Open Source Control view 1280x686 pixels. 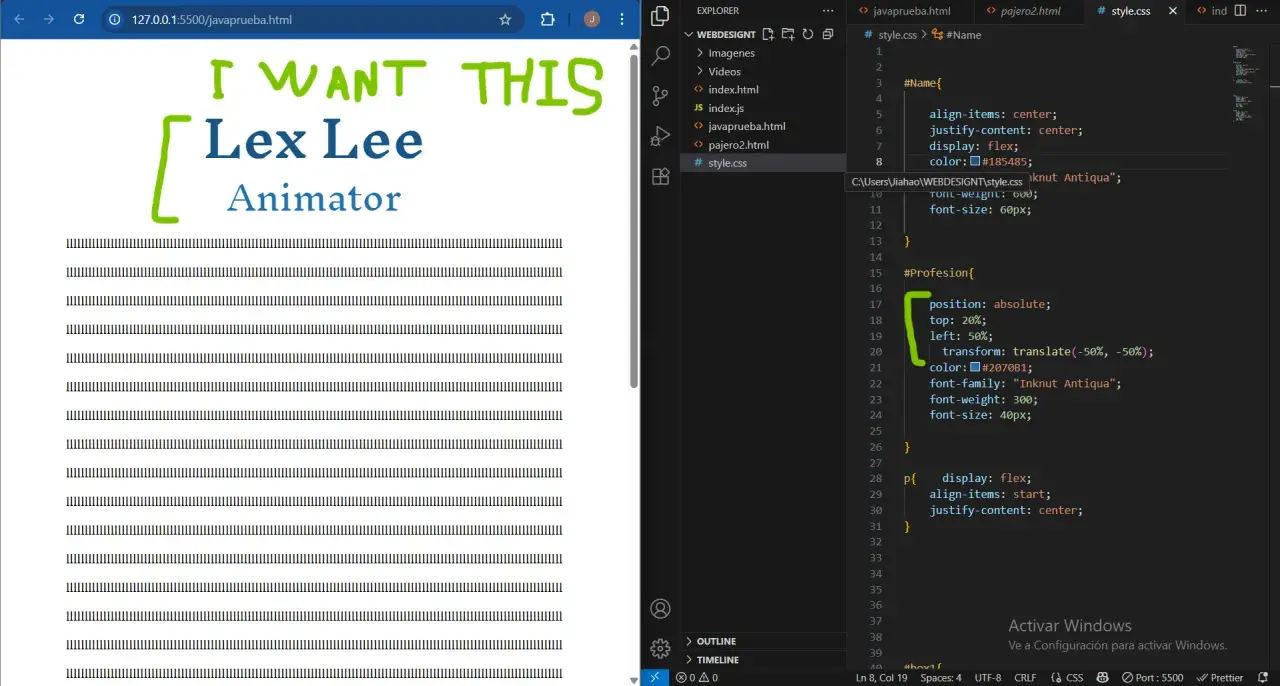(x=660, y=96)
